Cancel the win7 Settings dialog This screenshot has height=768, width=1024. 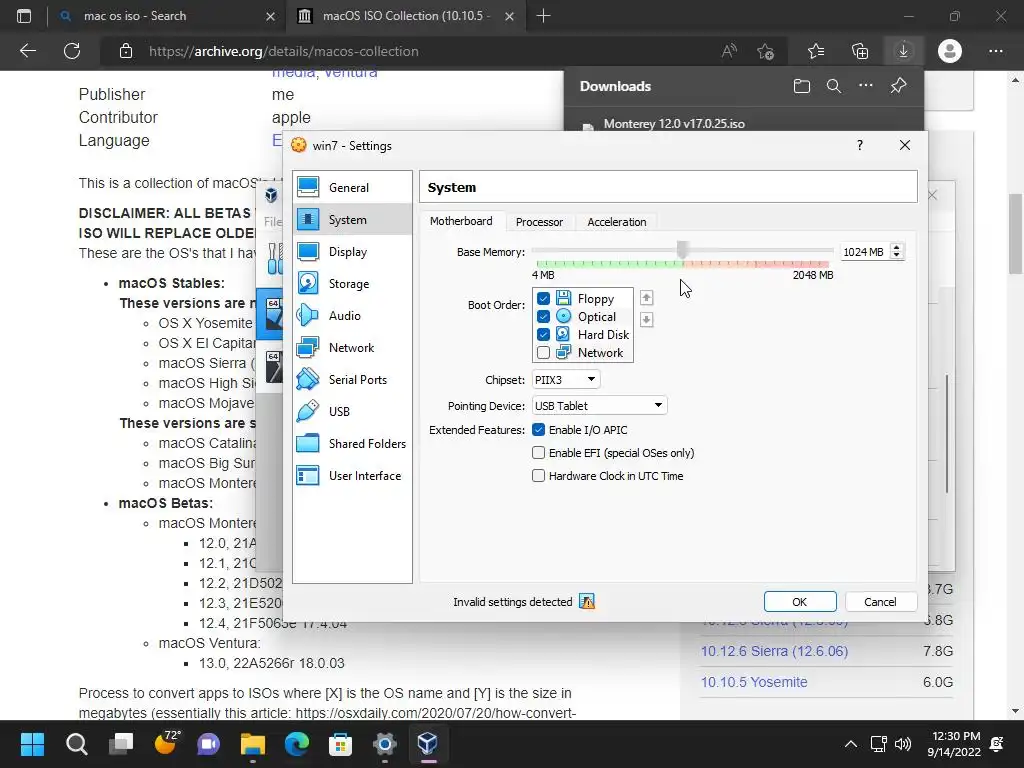pyautogui.click(x=880, y=601)
